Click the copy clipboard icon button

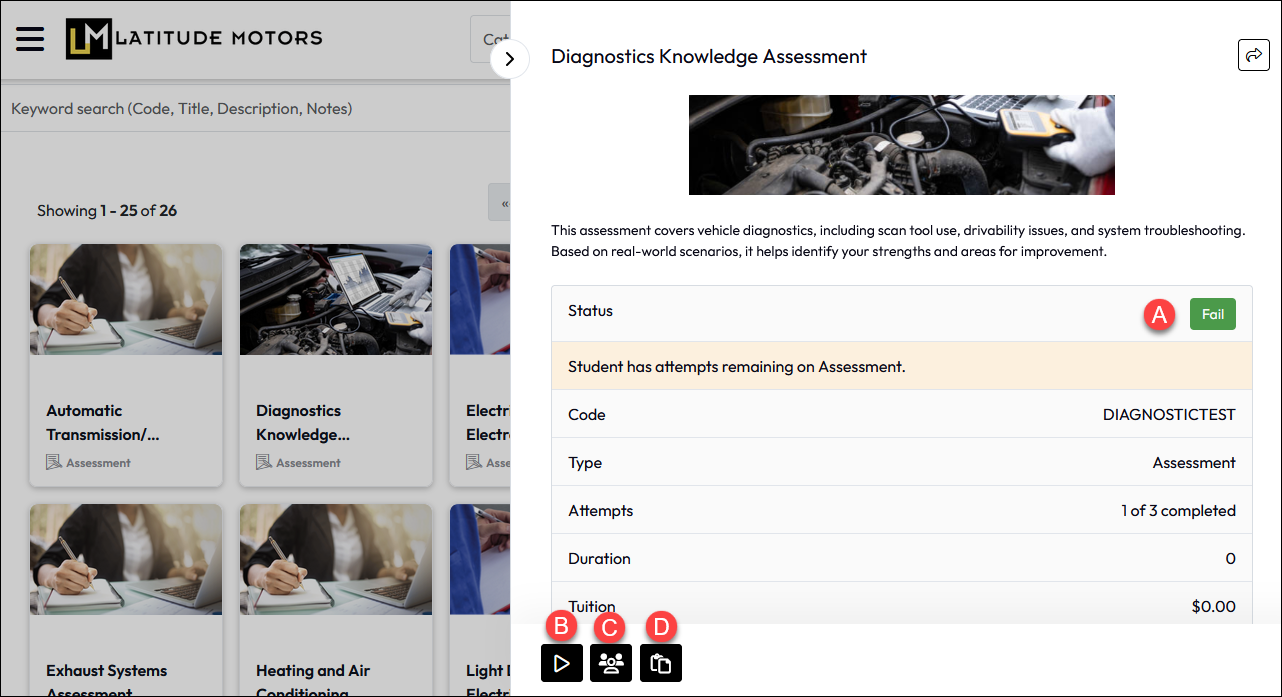coord(660,663)
